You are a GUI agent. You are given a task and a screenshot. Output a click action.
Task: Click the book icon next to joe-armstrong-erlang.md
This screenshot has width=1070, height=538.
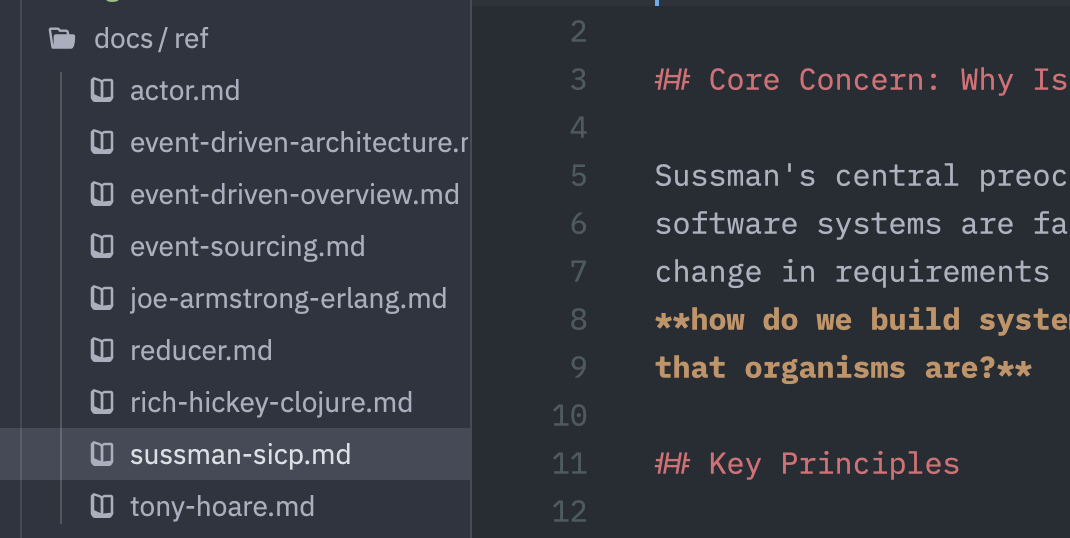click(x=101, y=299)
